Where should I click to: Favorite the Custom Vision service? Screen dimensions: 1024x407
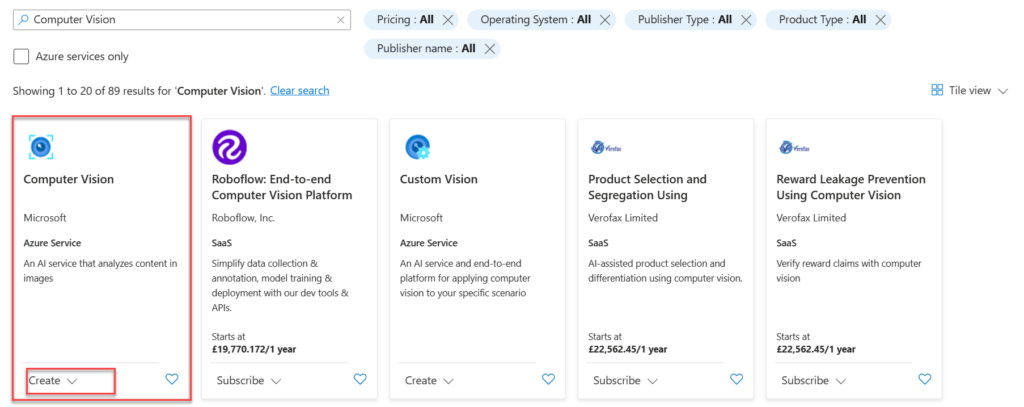(x=548, y=379)
